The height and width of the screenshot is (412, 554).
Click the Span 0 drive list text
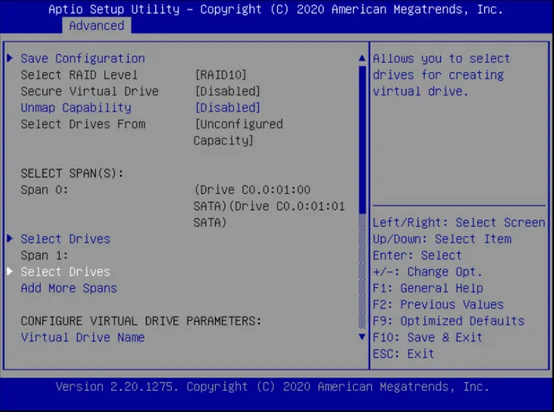point(269,206)
